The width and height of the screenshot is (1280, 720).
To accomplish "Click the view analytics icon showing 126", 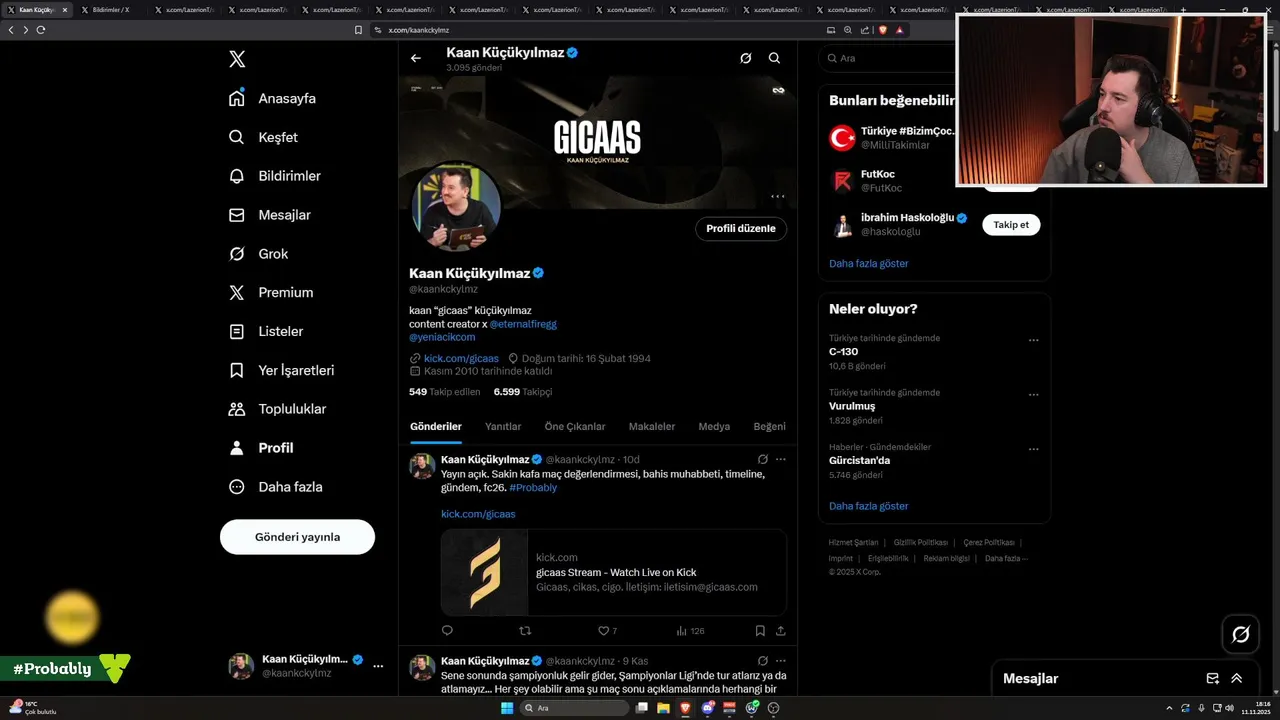I will tap(690, 631).
